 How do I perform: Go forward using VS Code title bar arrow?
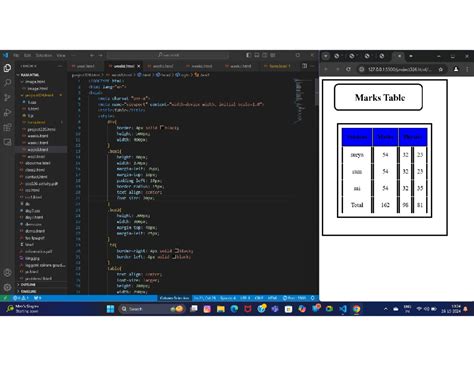100,55
